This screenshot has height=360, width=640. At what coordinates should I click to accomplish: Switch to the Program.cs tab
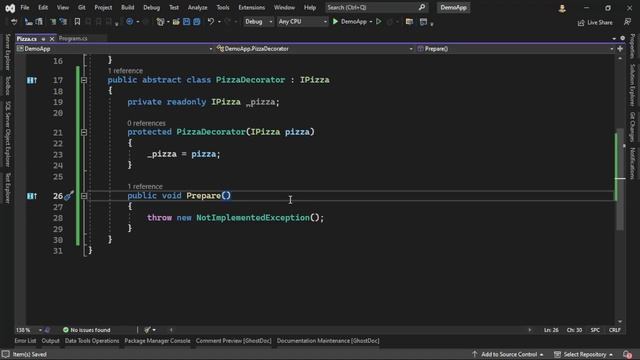click(x=73, y=38)
